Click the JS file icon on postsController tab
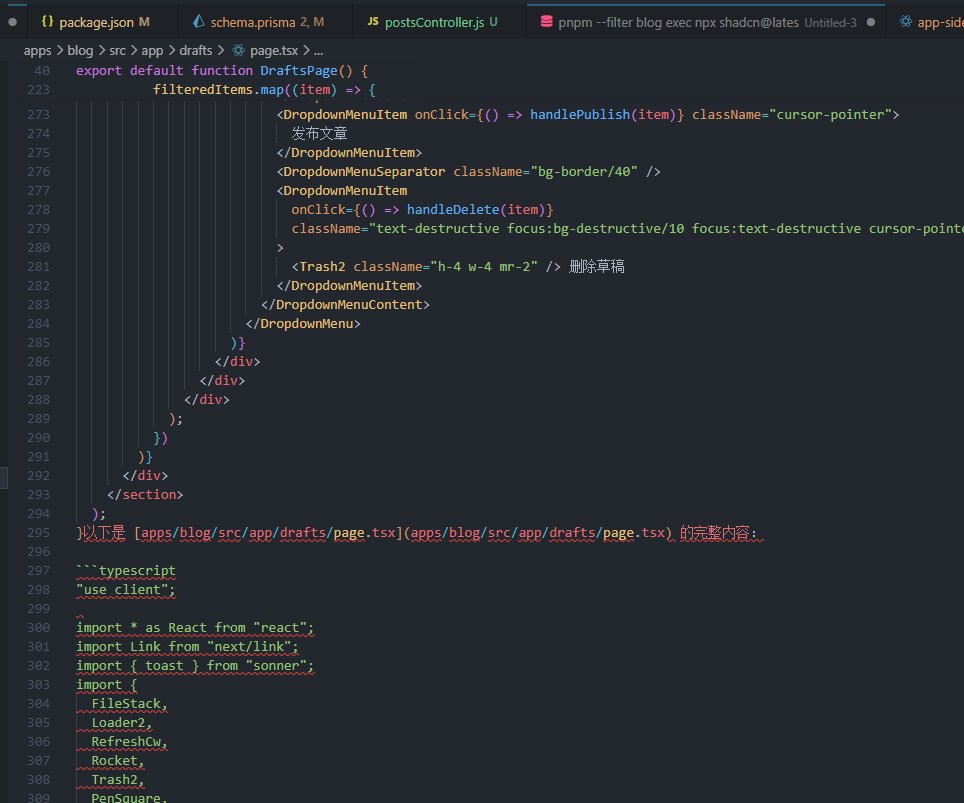 373,22
